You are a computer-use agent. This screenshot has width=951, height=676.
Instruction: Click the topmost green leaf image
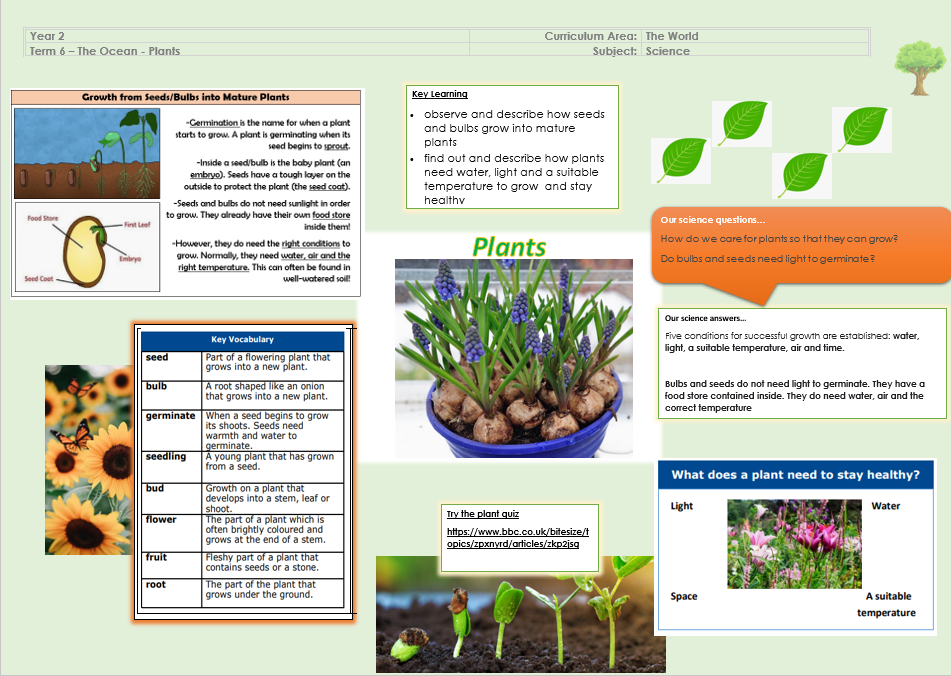click(741, 123)
